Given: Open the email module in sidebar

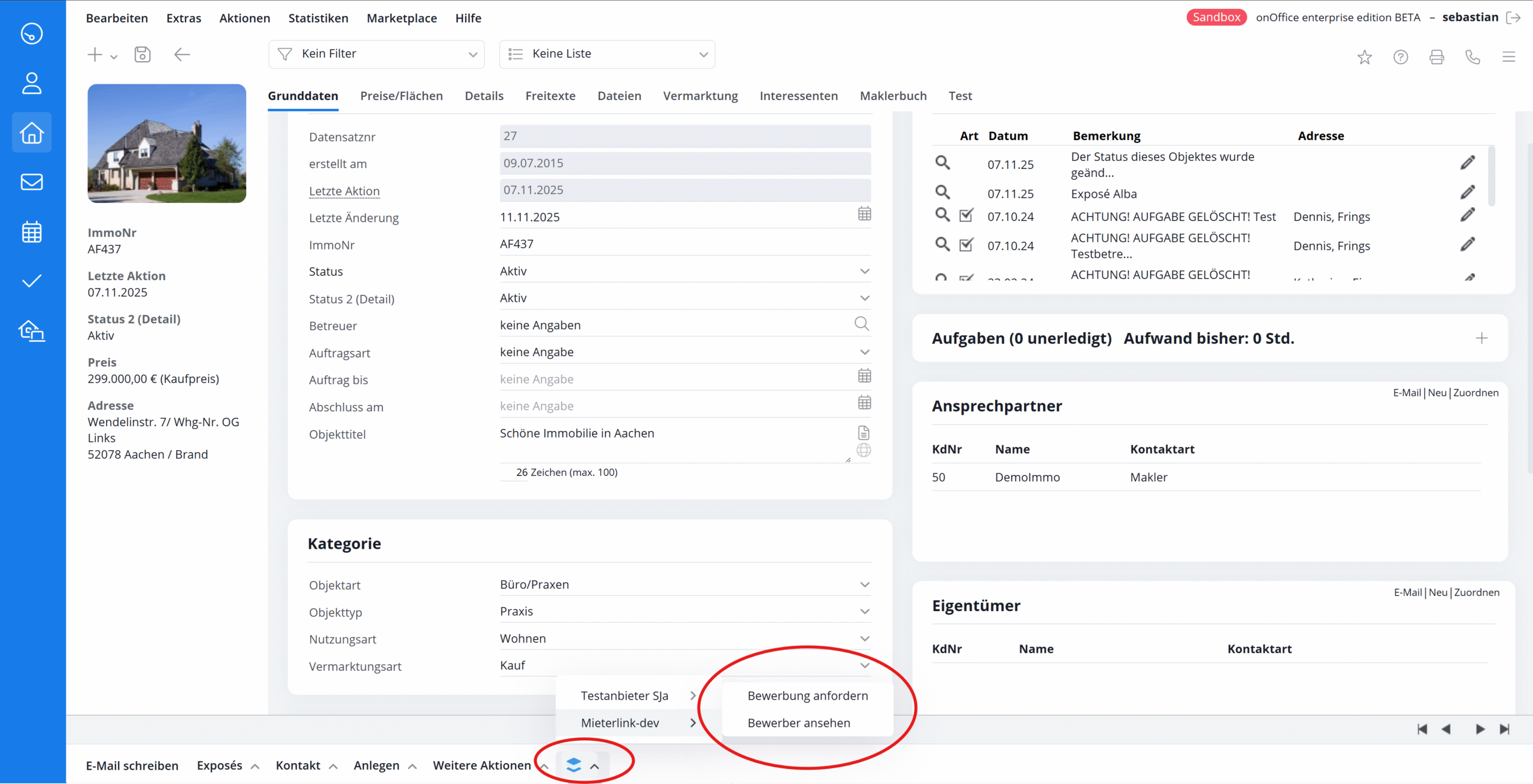Looking at the screenshot, I should (32, 182).
